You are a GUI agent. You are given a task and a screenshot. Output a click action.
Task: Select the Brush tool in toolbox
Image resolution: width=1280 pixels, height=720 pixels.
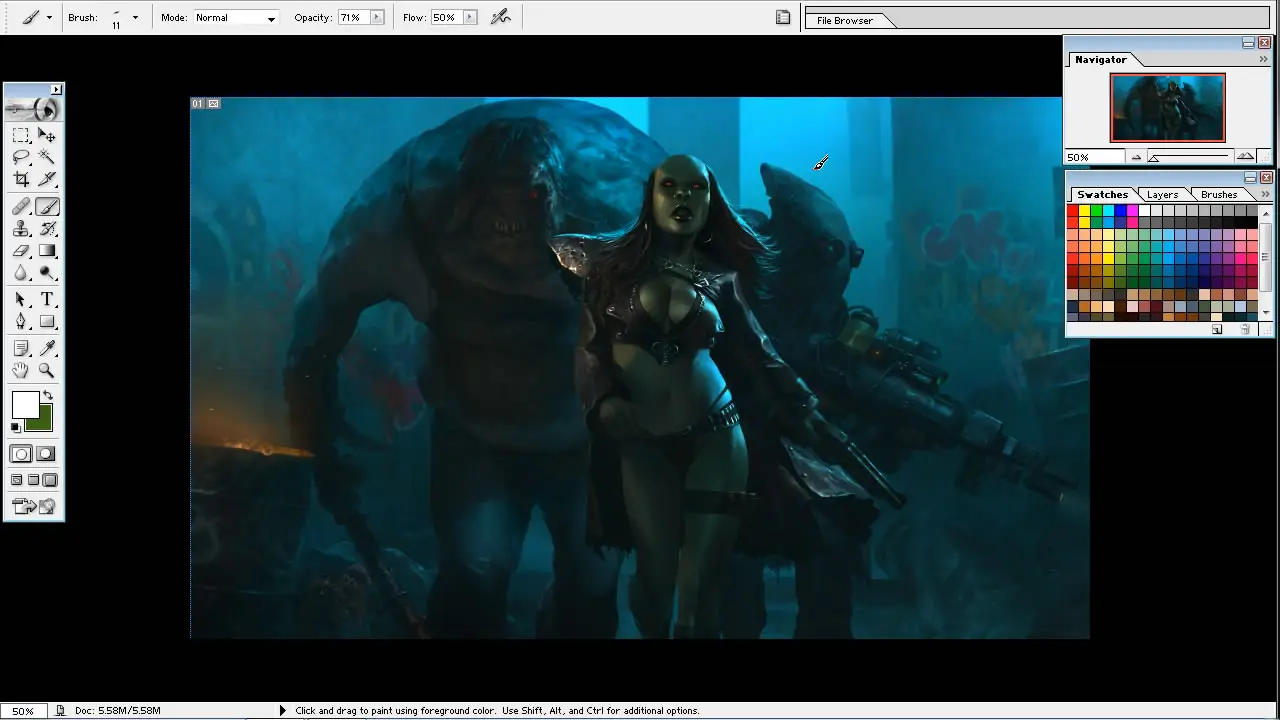pos(47,207)
